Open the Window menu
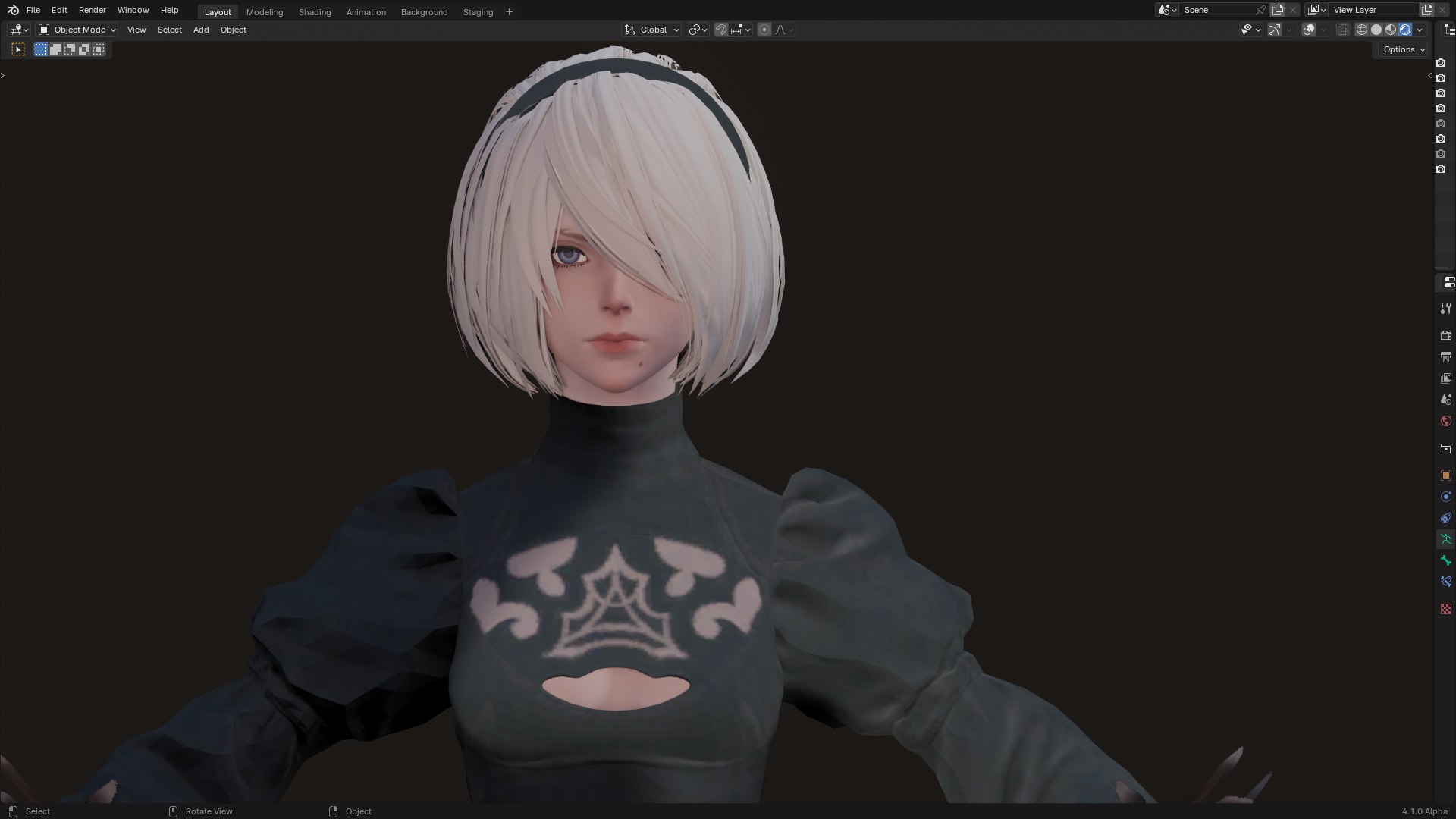Viewport: 1456px width, 819px height. (133, 10)
